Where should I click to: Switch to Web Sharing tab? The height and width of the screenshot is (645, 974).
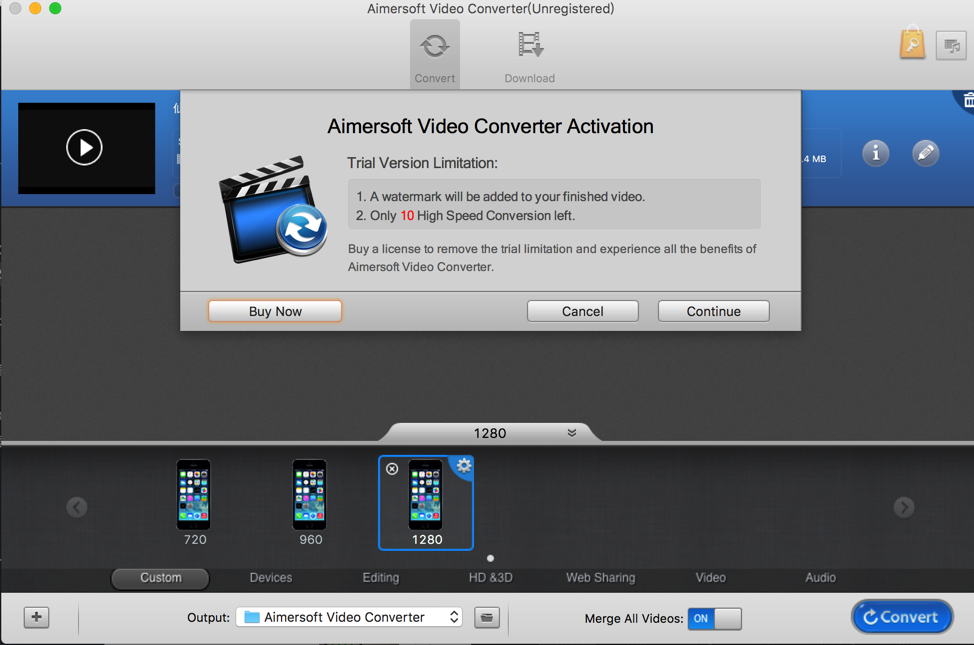point(601,578)
